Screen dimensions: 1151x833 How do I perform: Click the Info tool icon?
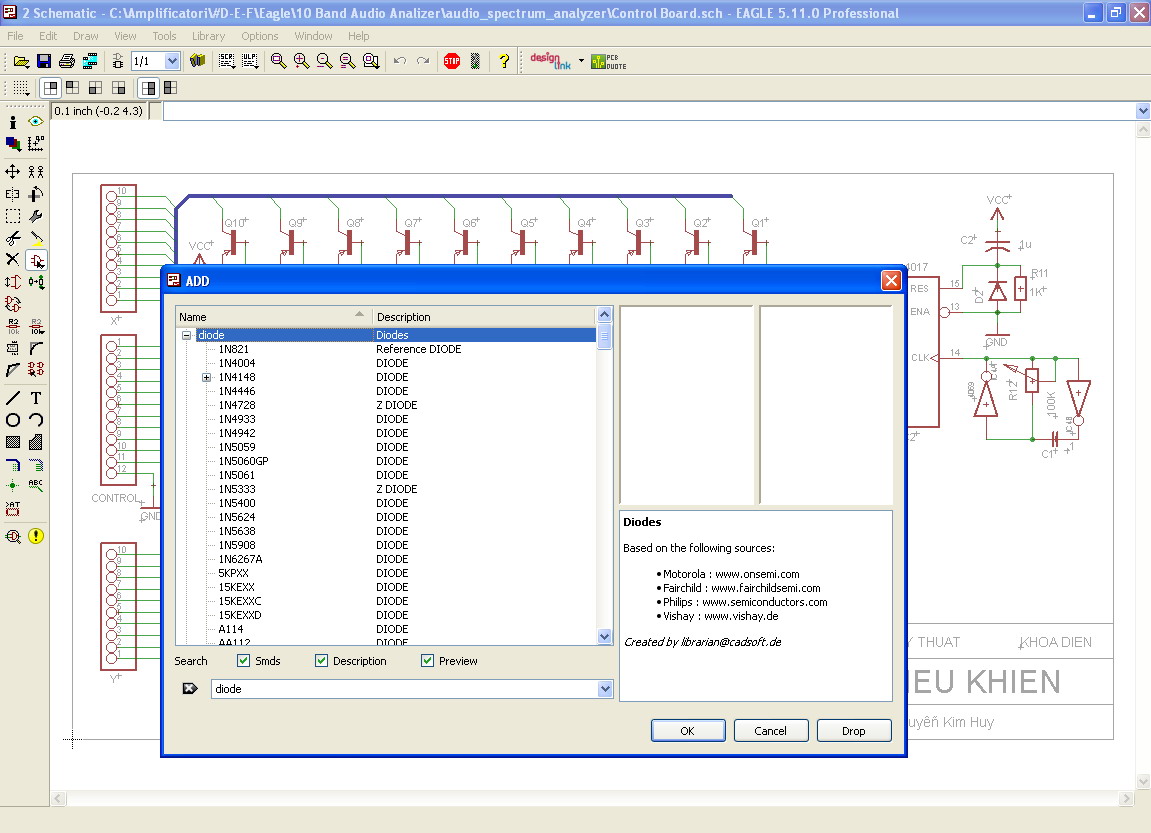pos(13,122)
